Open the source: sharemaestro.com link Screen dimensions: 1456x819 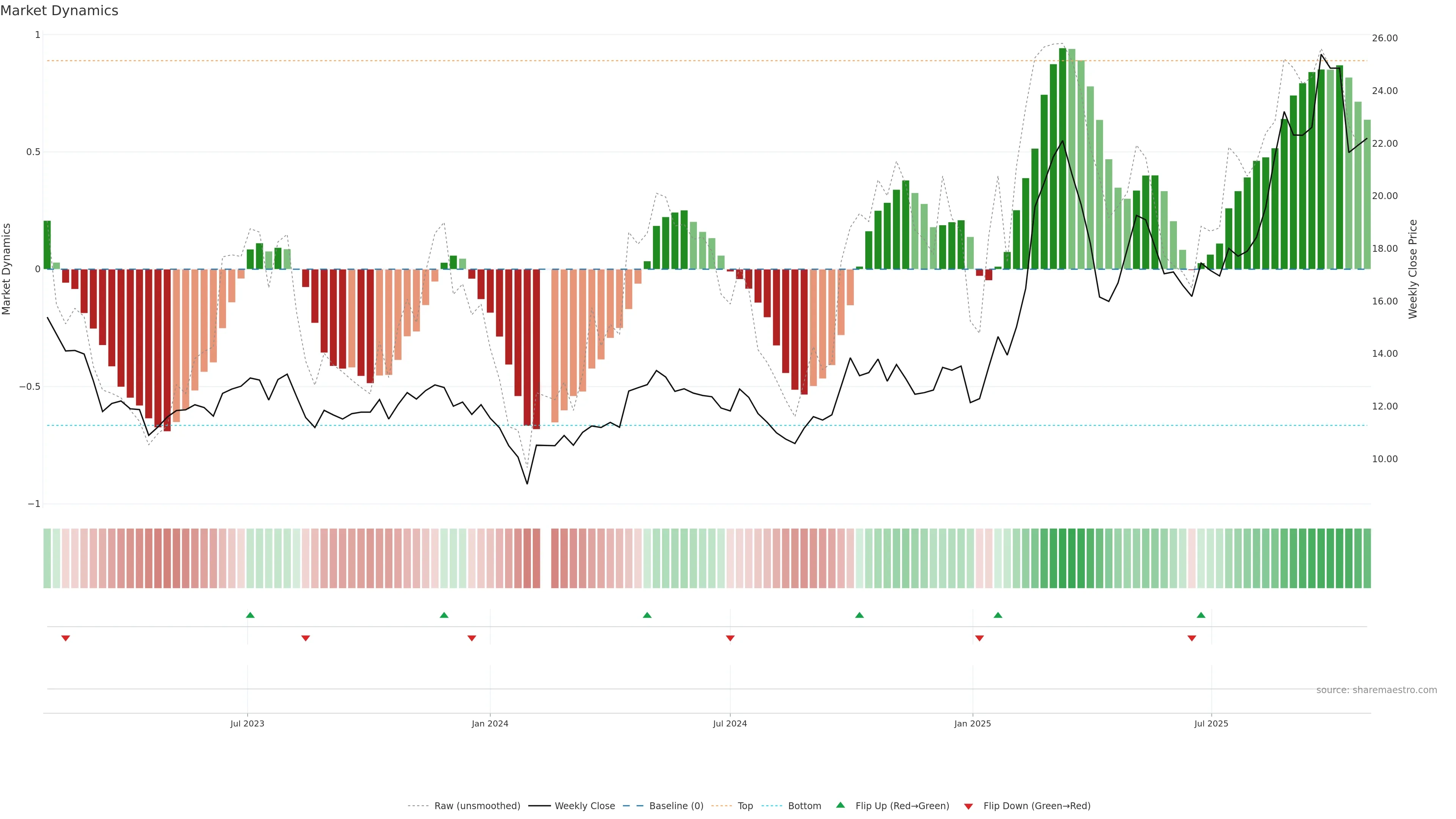[1376, 690]
